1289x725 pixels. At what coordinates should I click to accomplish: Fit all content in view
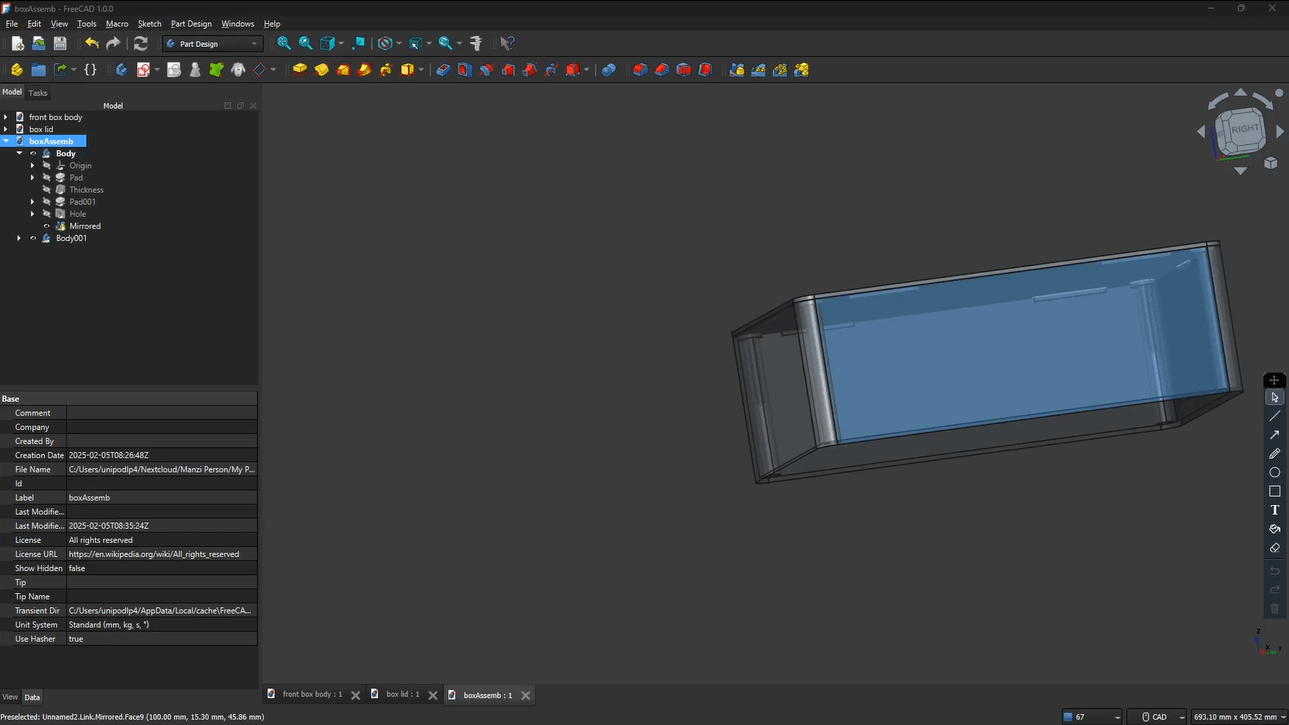[x=284, y=44]
